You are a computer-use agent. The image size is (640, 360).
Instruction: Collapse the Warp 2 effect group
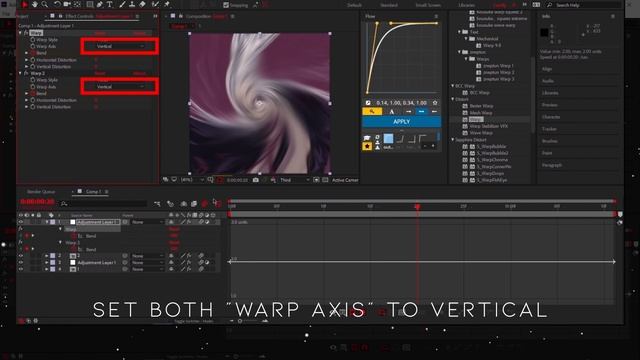[20, 73]
